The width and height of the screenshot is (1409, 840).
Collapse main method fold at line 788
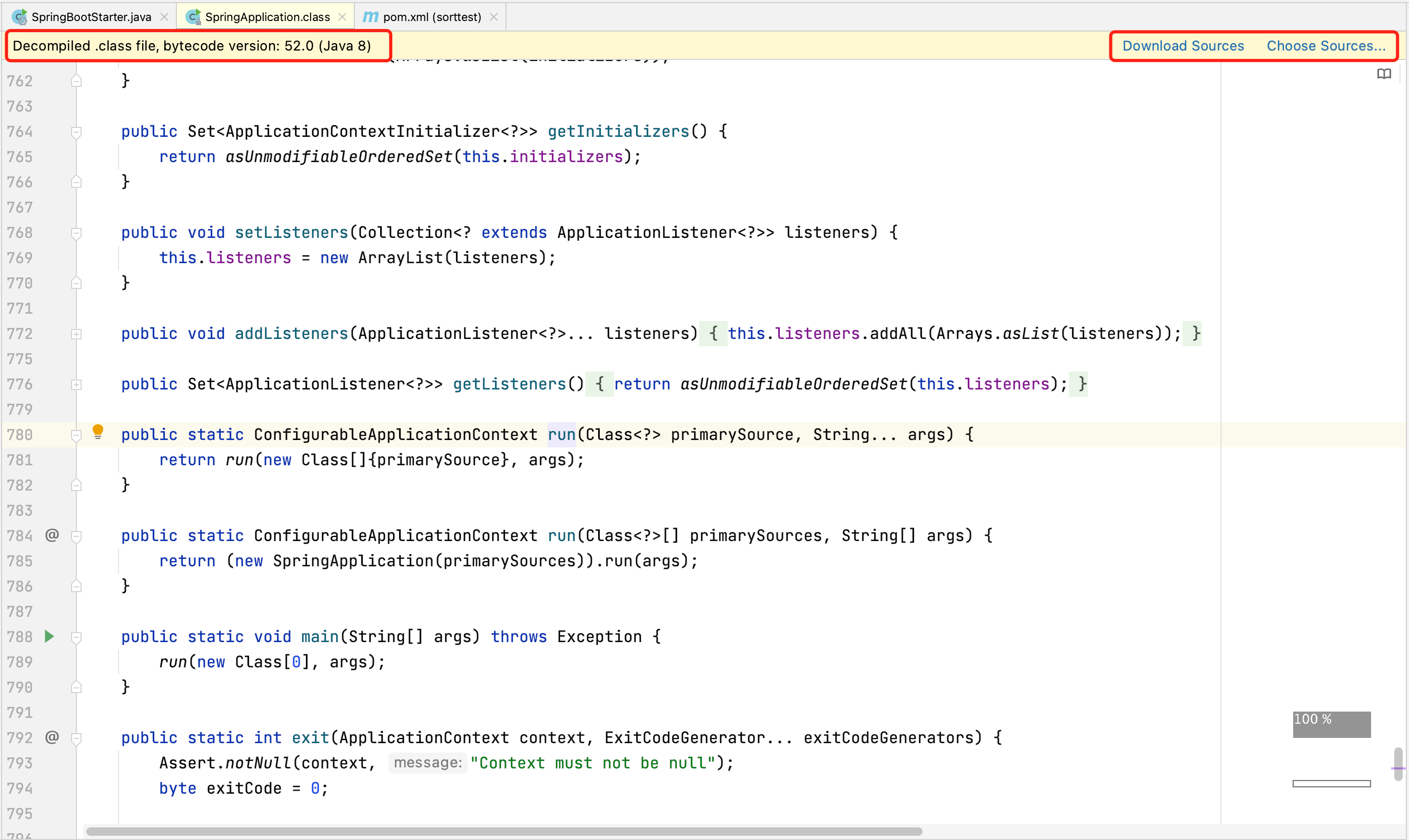coord(76,637)
